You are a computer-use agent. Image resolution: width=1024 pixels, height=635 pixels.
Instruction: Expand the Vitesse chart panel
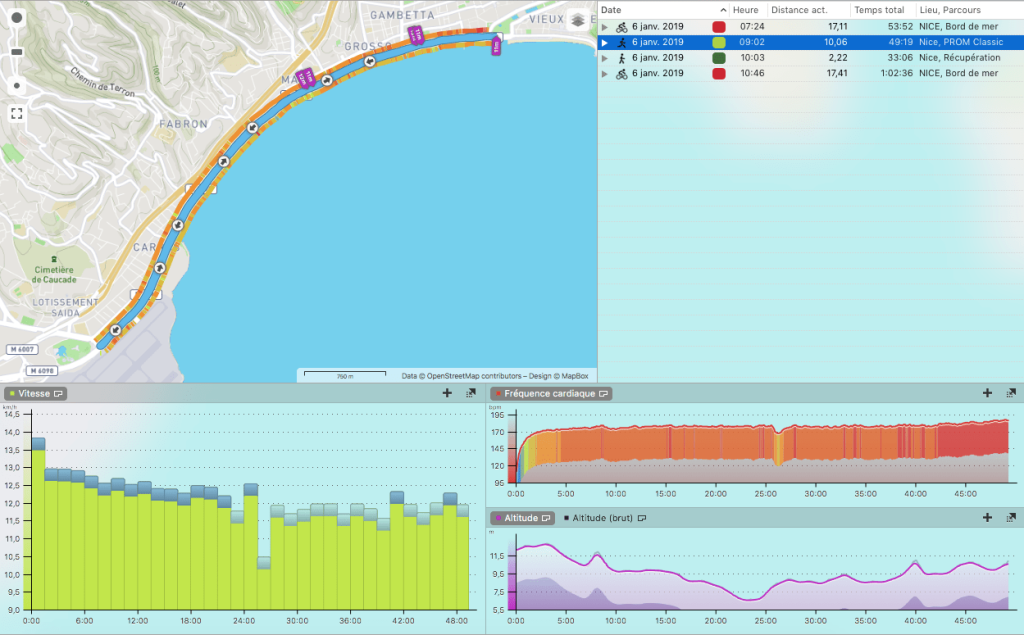pyautogui.click(x=471, y=393)
